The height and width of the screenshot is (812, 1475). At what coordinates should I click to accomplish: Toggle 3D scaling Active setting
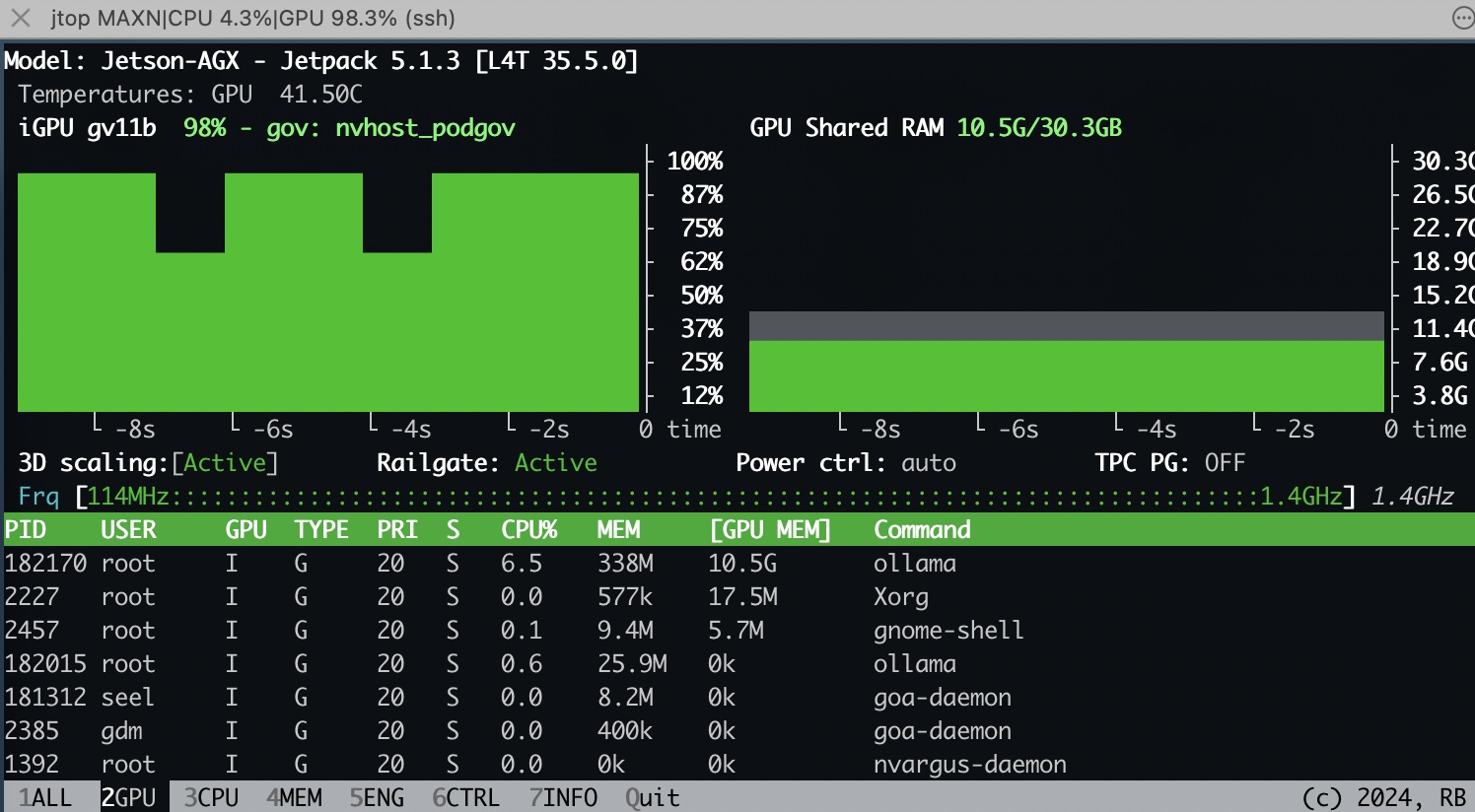tap(225, 463)
